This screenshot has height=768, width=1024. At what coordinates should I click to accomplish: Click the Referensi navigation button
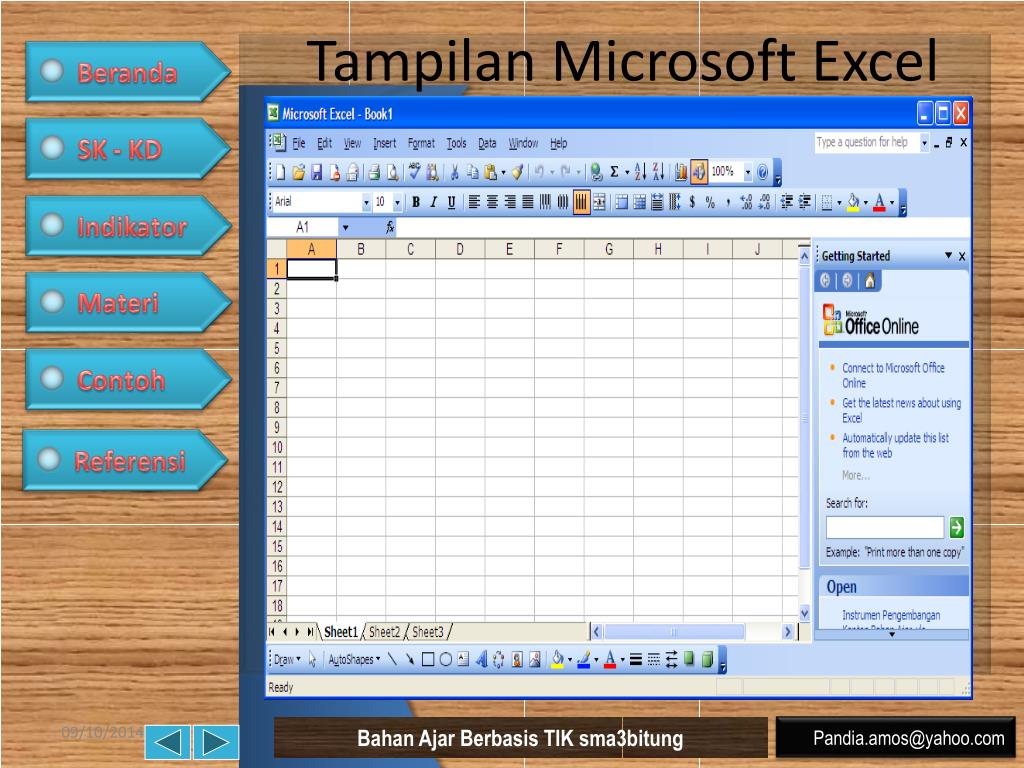click(125, 460)
